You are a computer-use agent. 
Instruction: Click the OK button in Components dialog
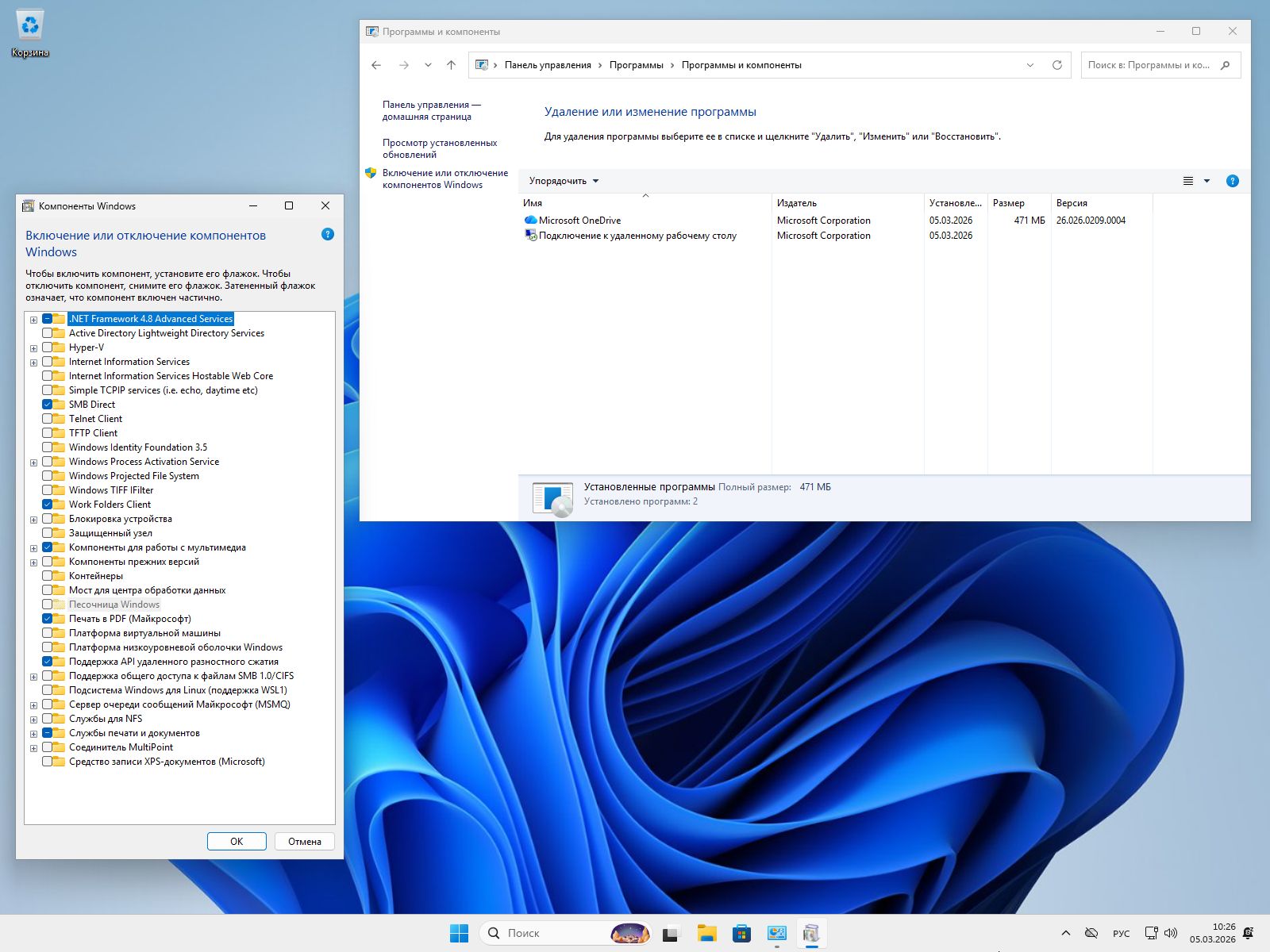[x=237, y=841]
